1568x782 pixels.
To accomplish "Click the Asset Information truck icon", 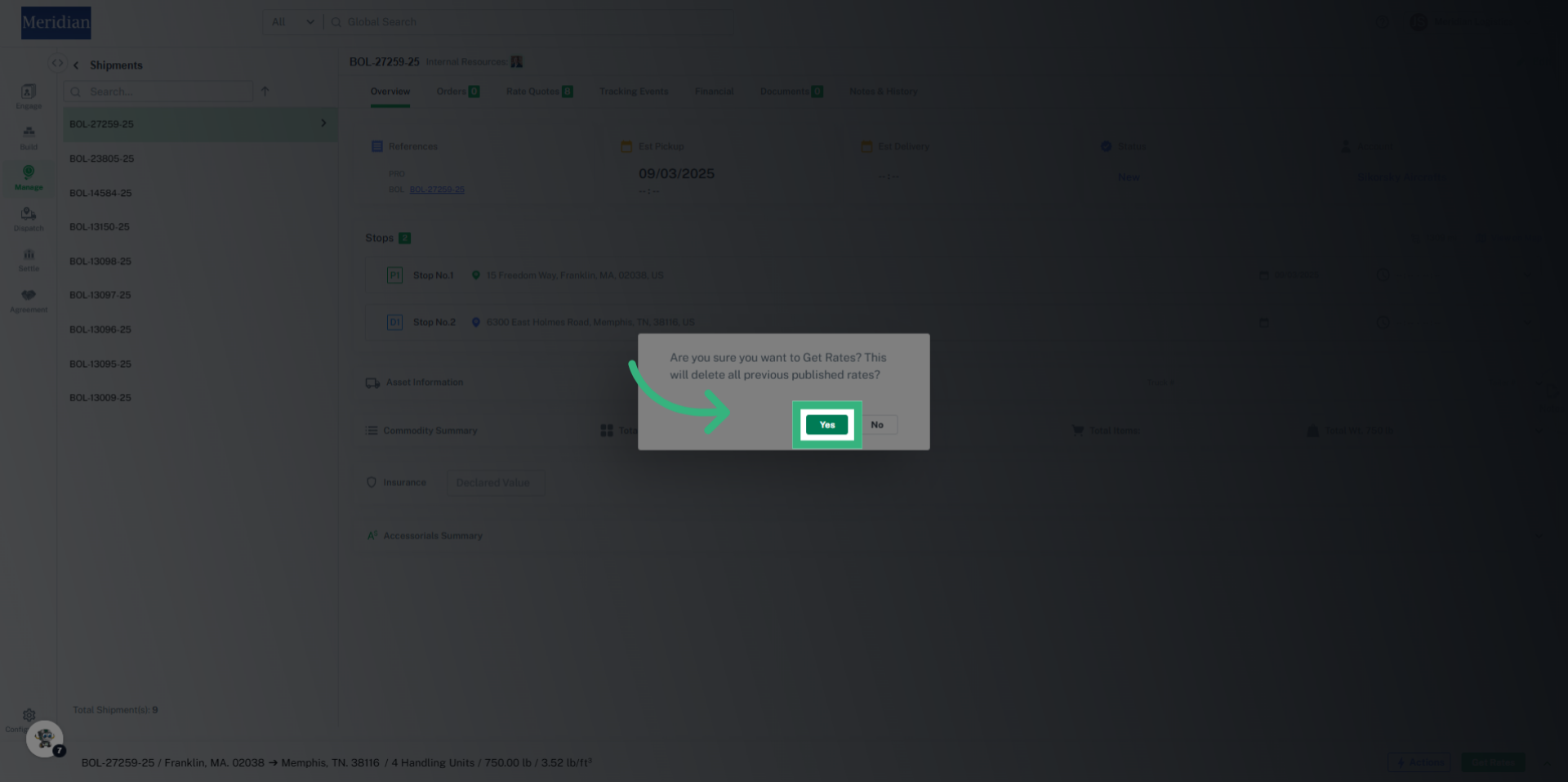I will (x=372, y=382).
